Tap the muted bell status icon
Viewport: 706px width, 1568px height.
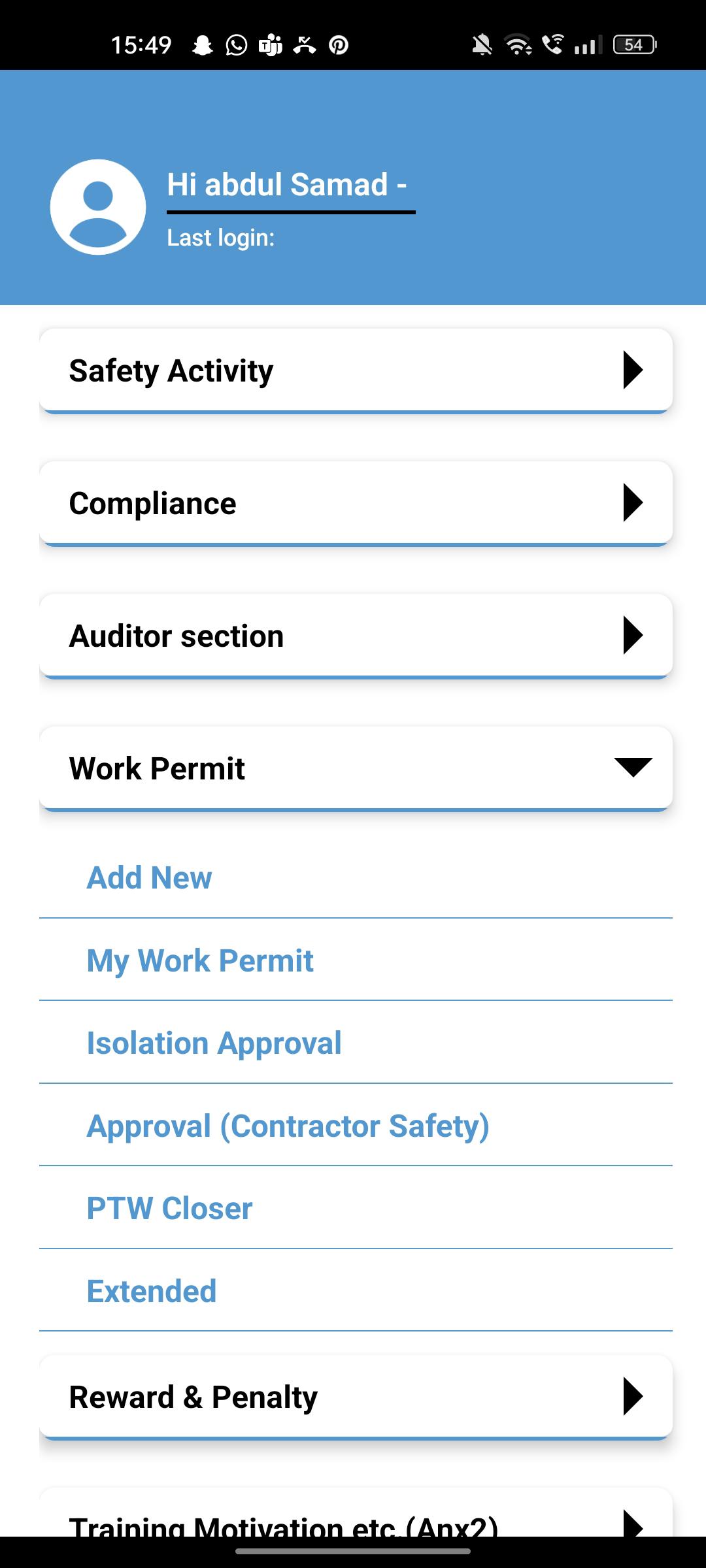point(482,45)
